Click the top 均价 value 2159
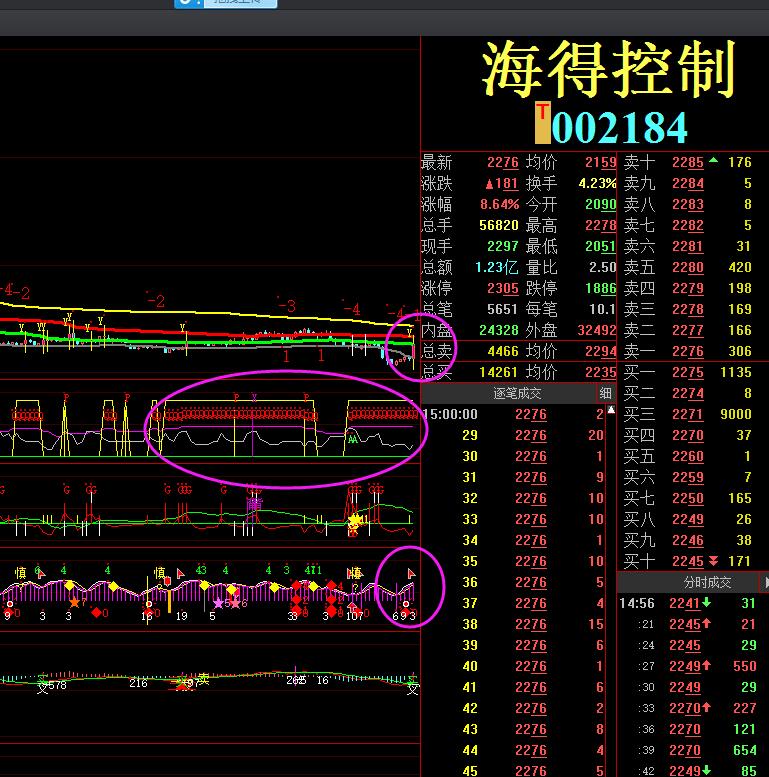 point(601,163)
